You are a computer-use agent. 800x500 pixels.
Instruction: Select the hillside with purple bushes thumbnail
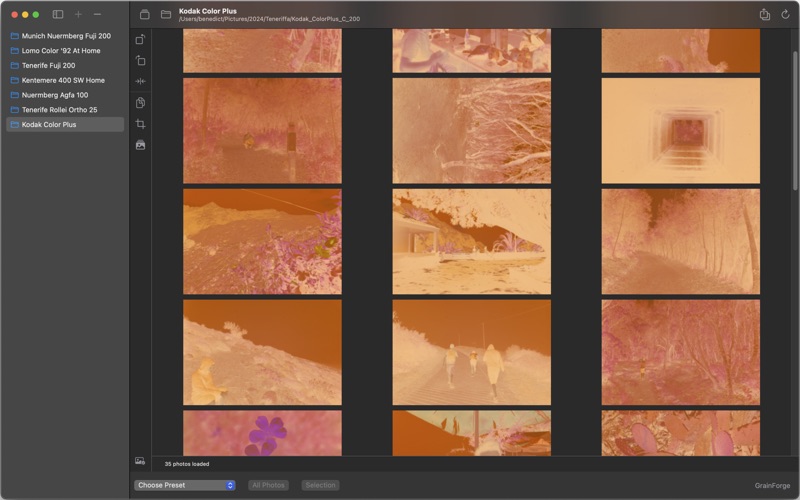coord(262,241)
